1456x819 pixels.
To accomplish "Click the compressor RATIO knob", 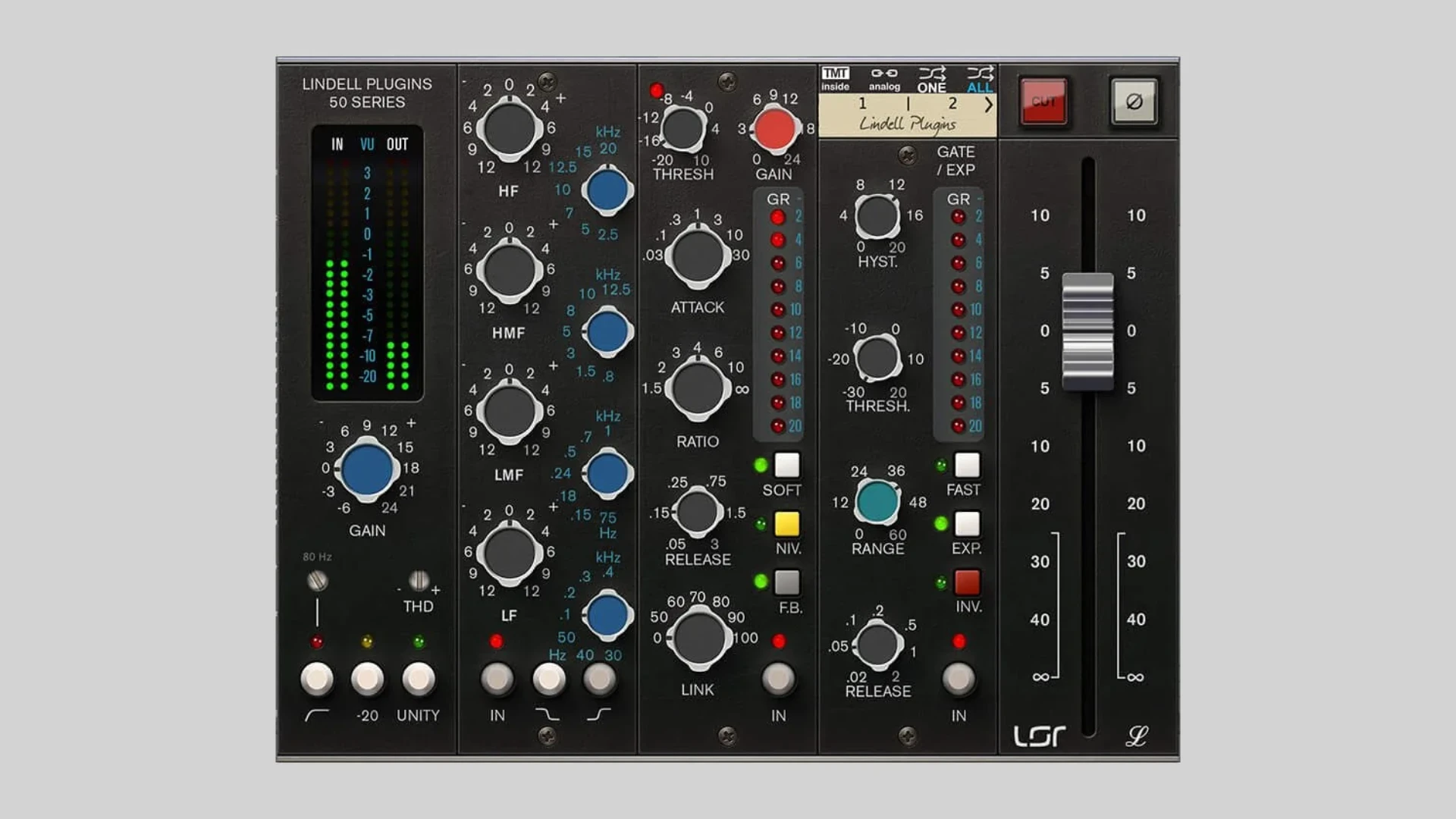I will (698, 389).
